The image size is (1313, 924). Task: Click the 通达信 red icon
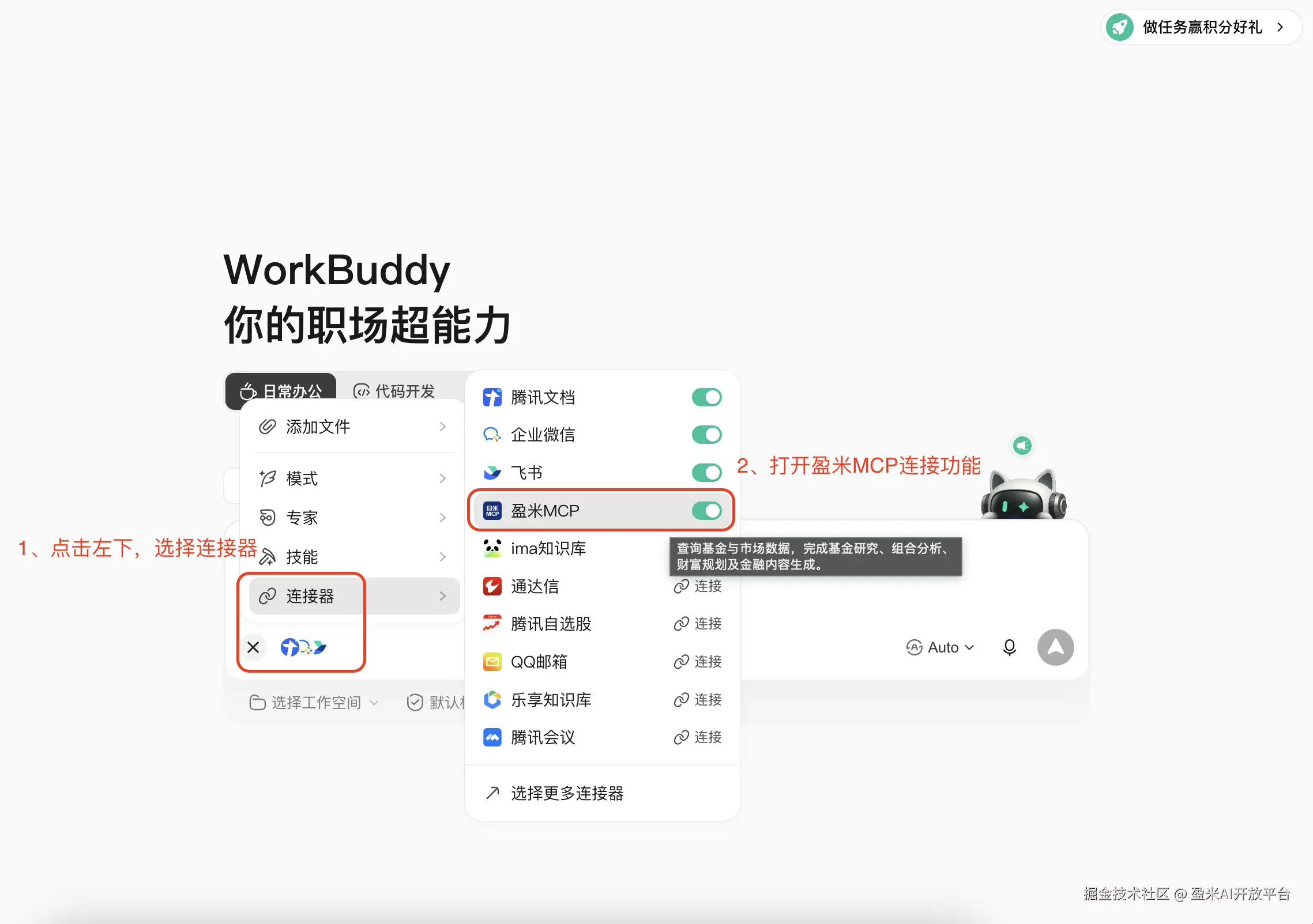coord(492,586)
